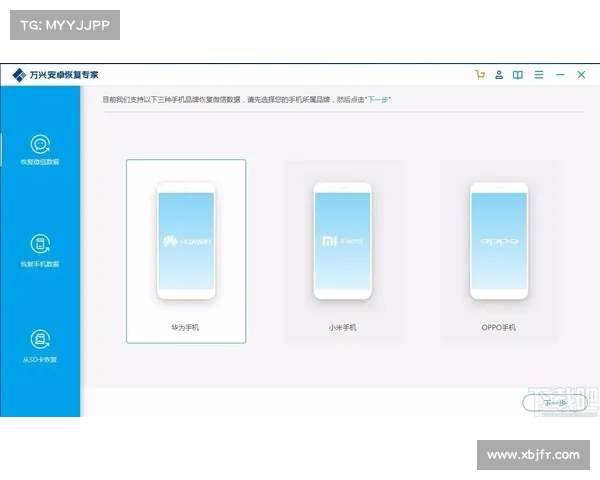The image size is (600, 480).
Task: Choose the OPPO phone image
Action: click(499, 240)
